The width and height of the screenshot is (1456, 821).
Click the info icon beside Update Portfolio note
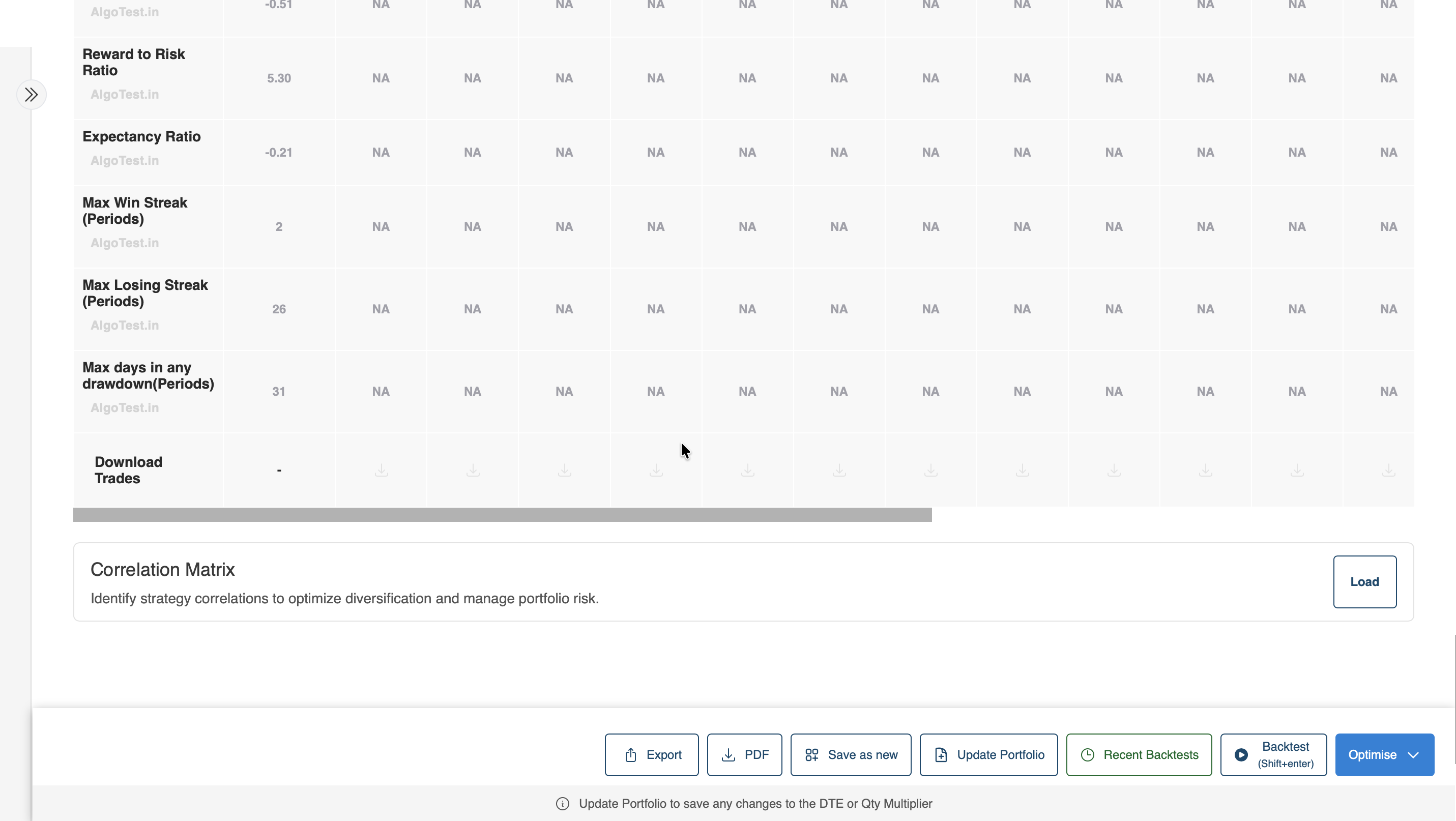[x=562, y=804]
